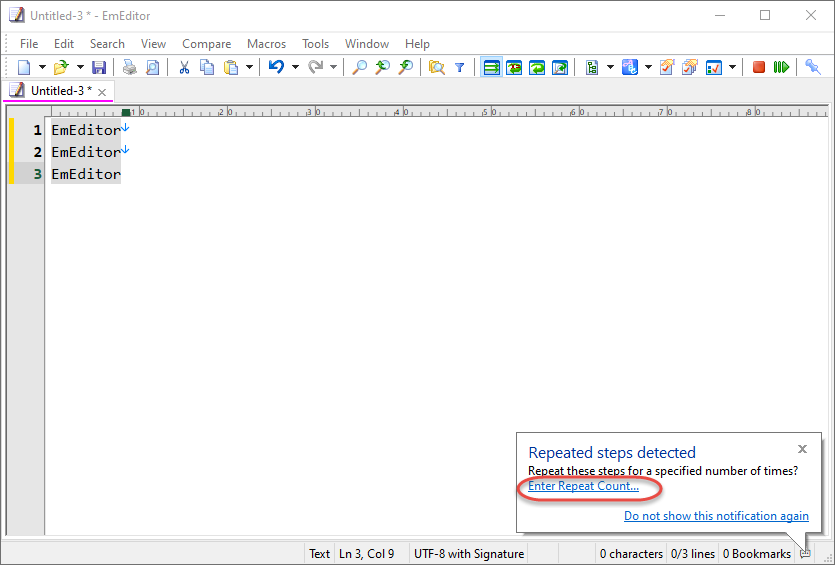Click the blue funnel Filter icon
This screenshot has height=565, width=835.
click(460, 68)
